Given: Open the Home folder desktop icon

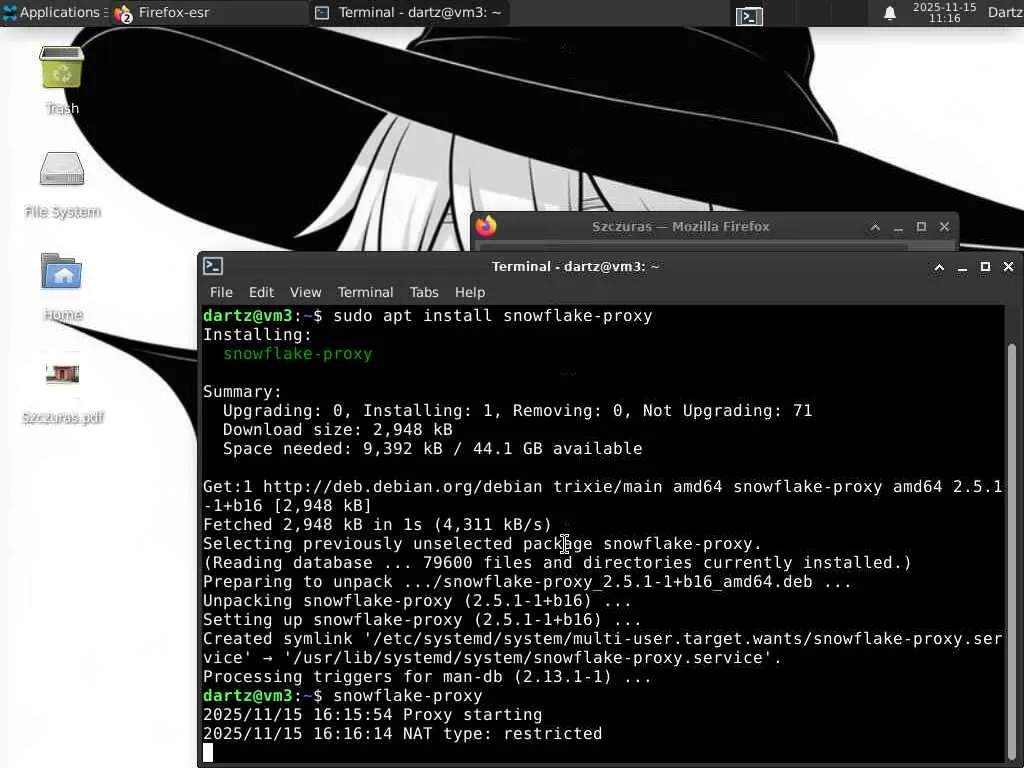Looking at the screenshot, I should (61, 272).
